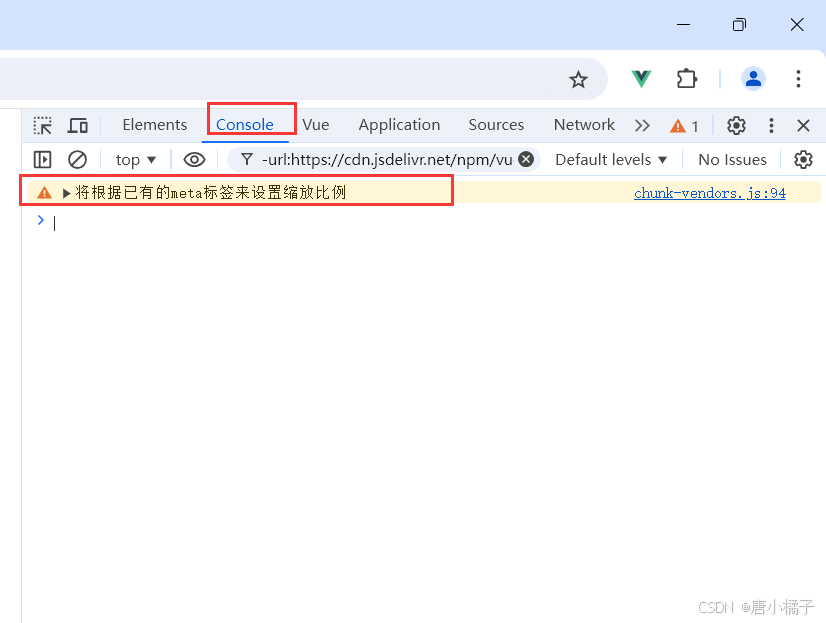Switch to the Network tab
This screenshot has width=826, height=623.
pos(584,125)
